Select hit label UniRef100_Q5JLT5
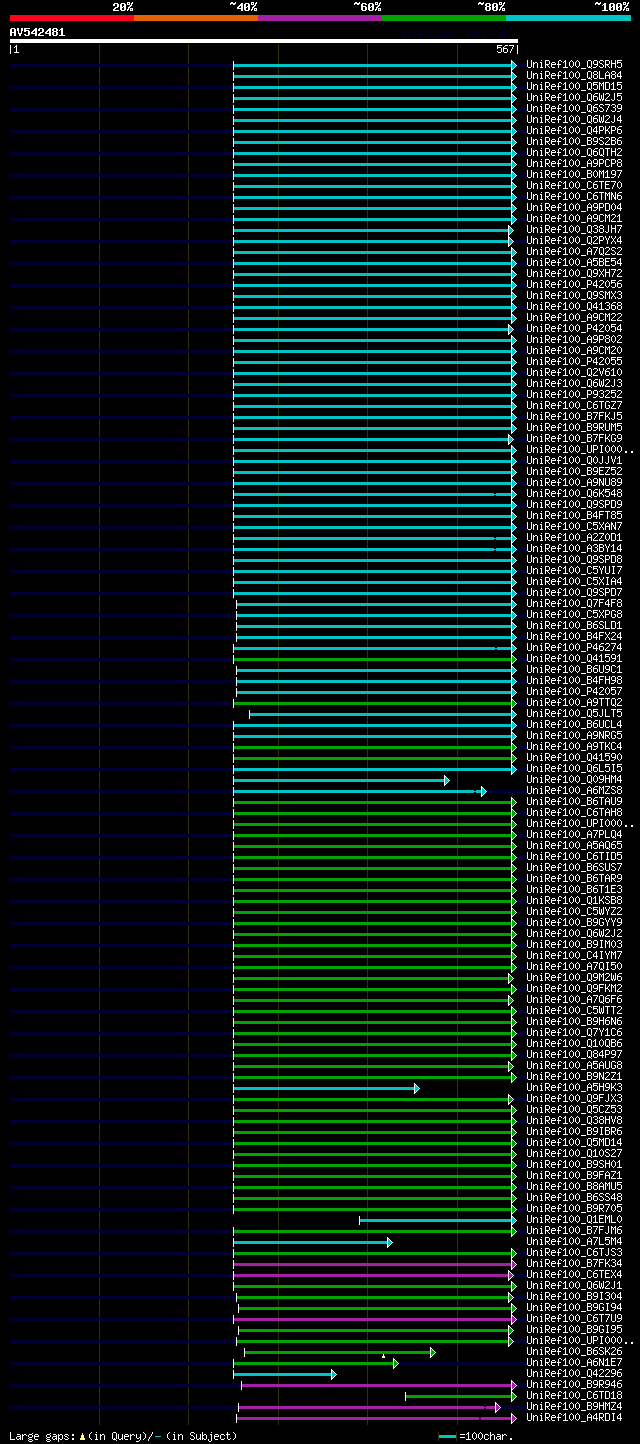Screen dimensions: 640x1444 (574, 713)
